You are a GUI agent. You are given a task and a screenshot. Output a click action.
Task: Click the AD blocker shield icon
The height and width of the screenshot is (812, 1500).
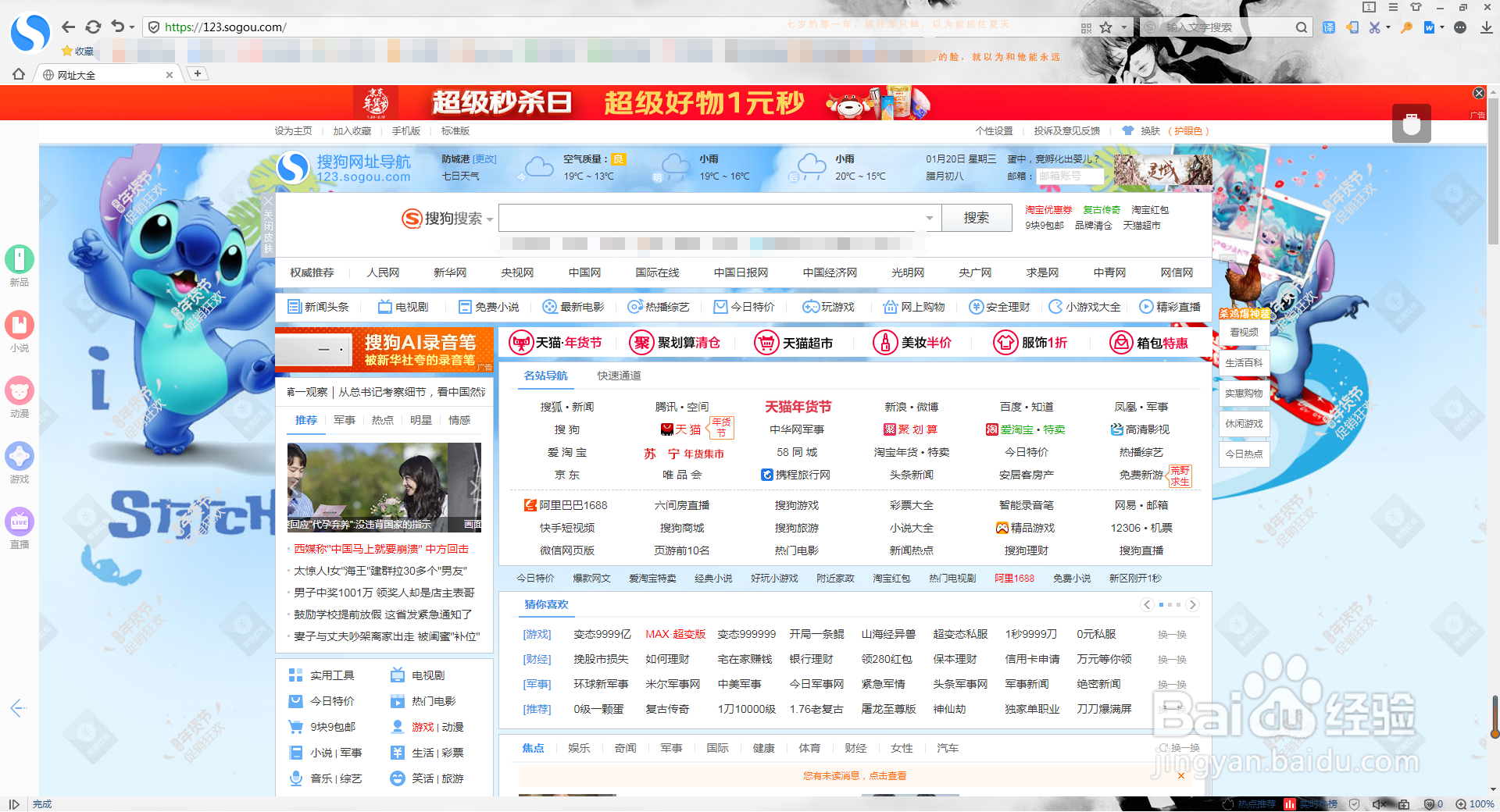pyautogui.click(x=1429, y=804)
